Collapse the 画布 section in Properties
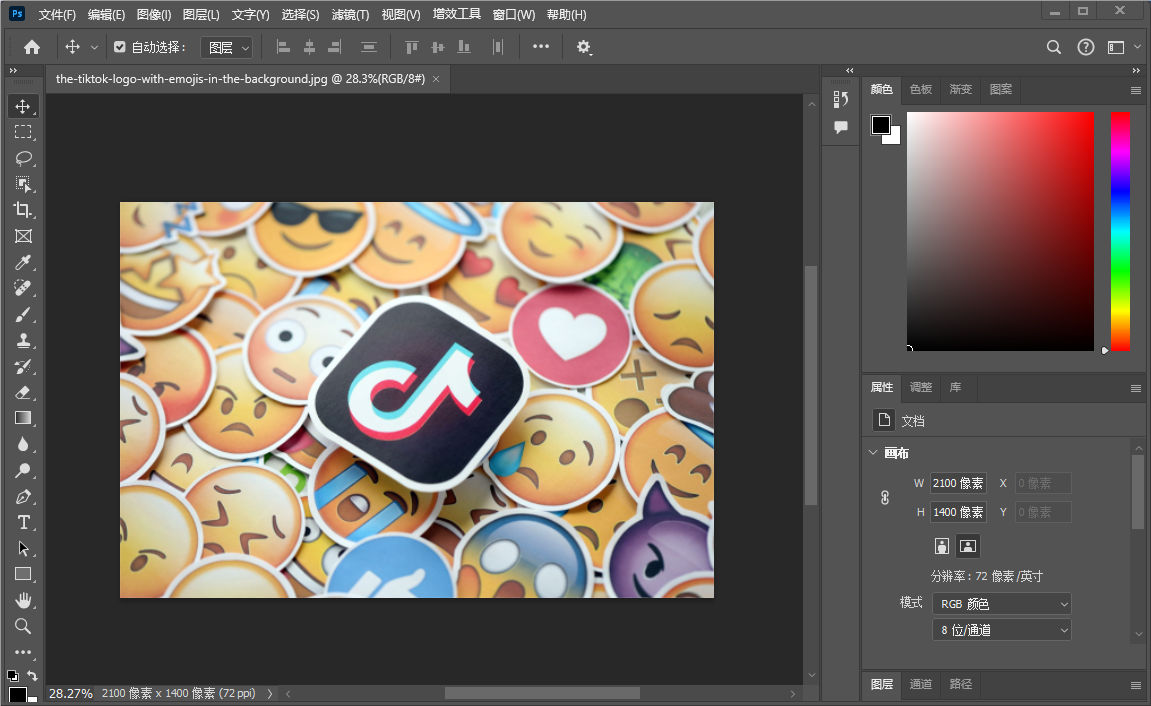This screenshot has width=1151, height=706. [x=872, y=452]
